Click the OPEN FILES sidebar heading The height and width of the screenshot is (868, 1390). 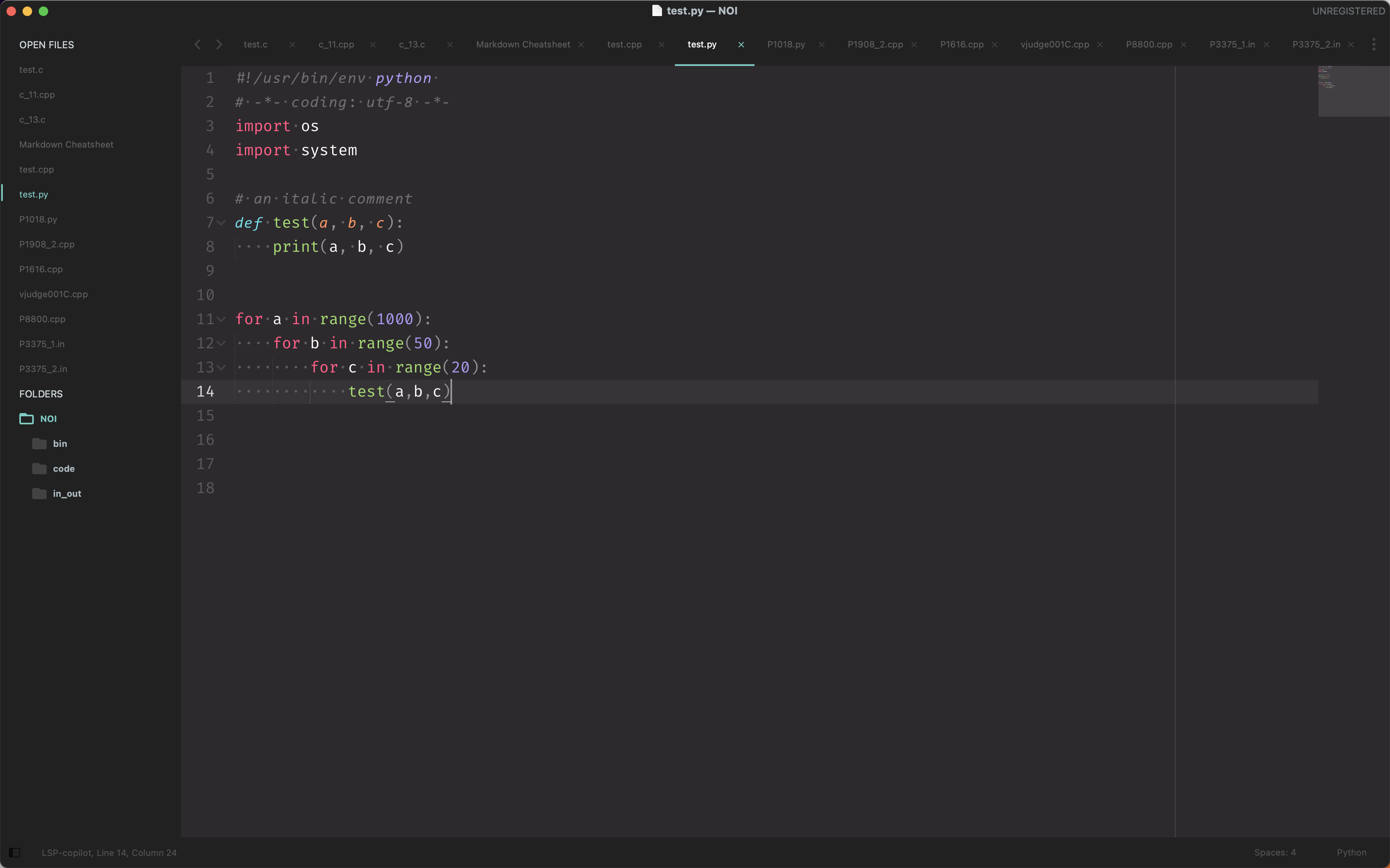pyautogui.click(x=47, y=45)
